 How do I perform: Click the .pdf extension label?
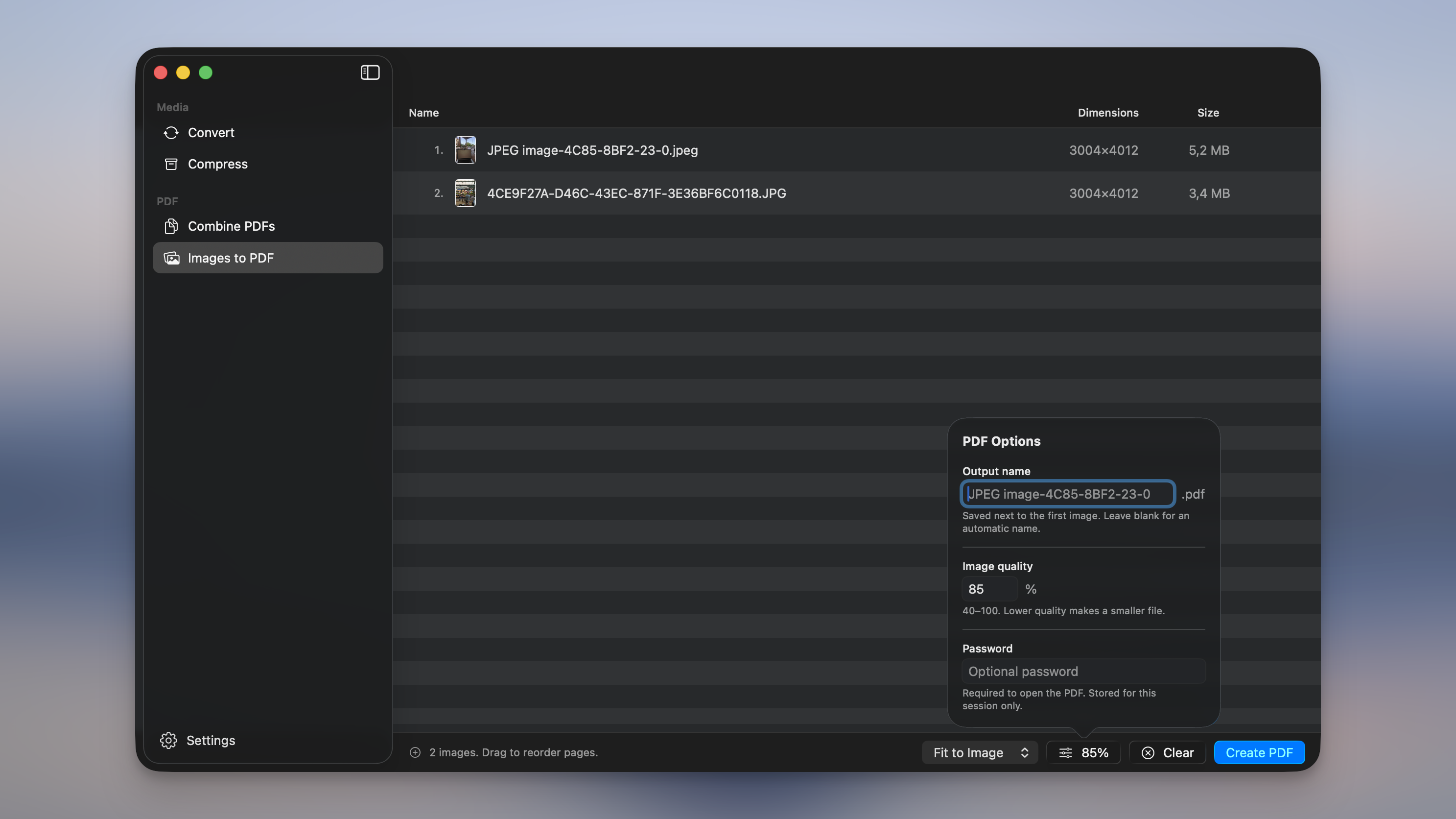1193,494
